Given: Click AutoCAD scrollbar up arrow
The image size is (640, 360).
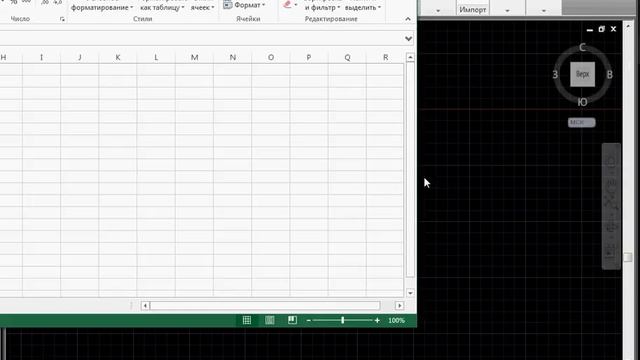Looking at the screenshot, I should coord(628,26).
